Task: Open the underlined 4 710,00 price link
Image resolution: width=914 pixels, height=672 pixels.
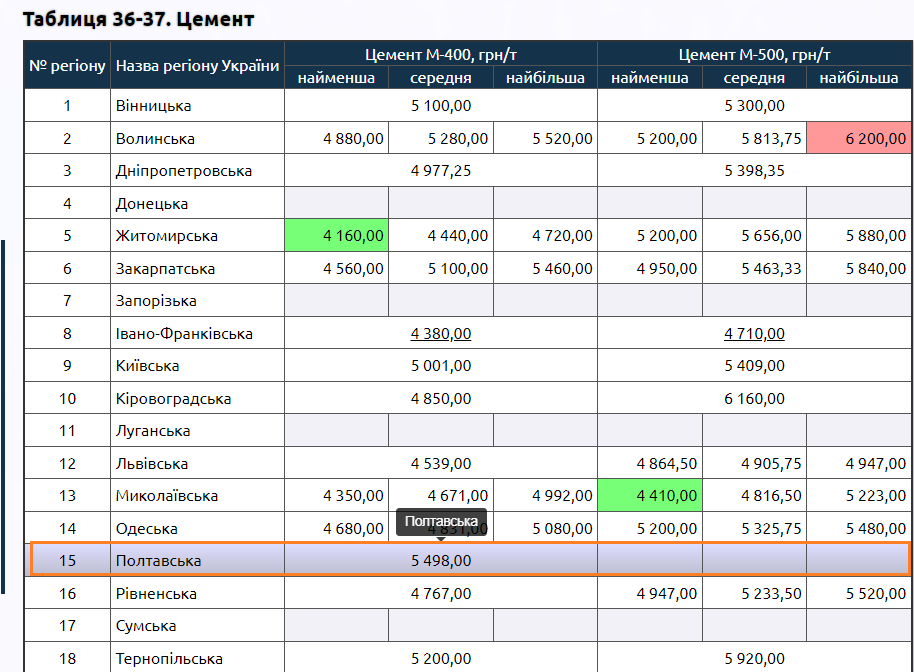Action: click(x=754, y=334)
